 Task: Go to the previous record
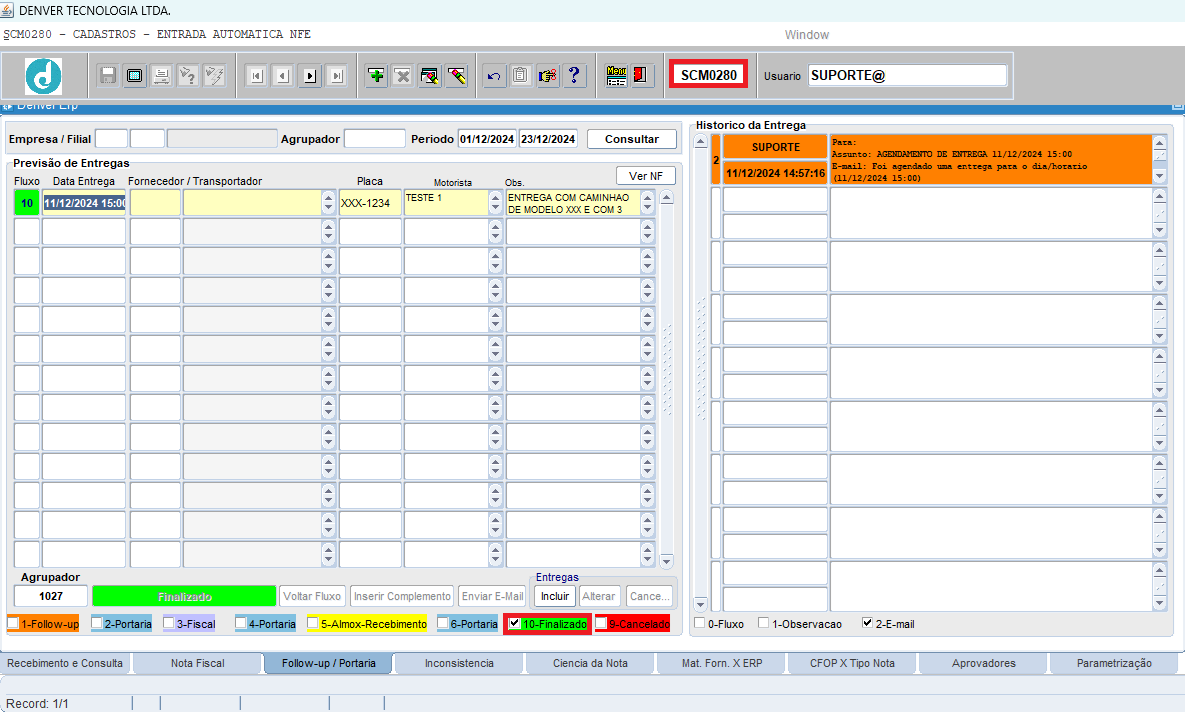[283, 76]
